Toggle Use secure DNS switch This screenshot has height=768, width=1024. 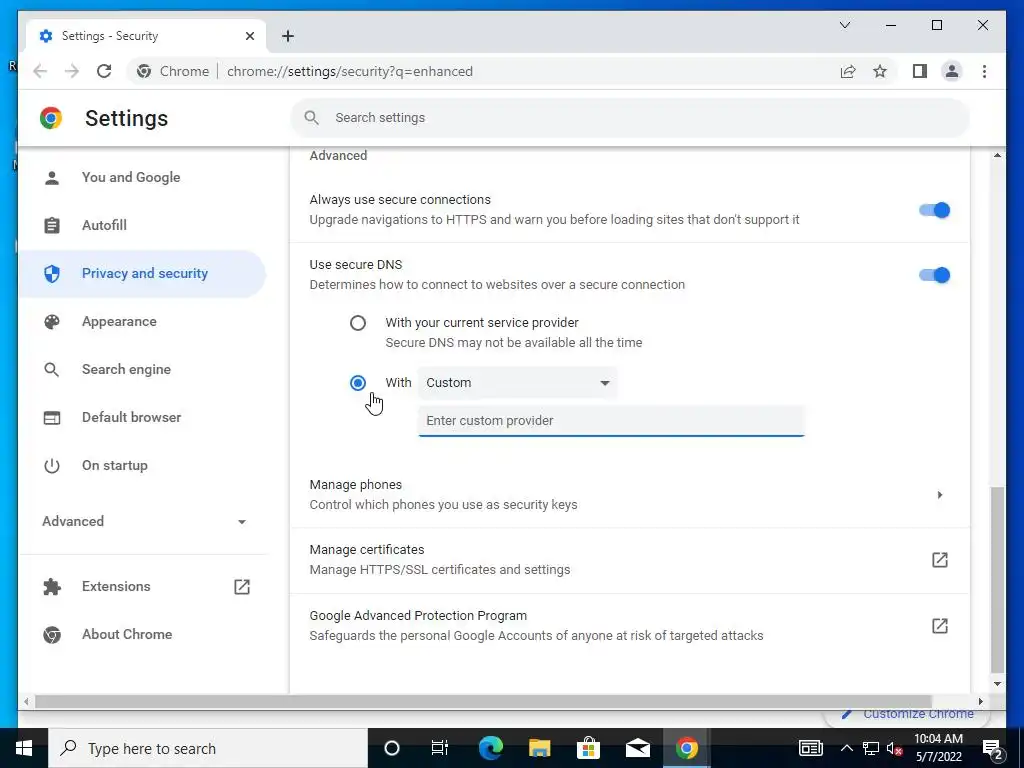click(935, 275)
